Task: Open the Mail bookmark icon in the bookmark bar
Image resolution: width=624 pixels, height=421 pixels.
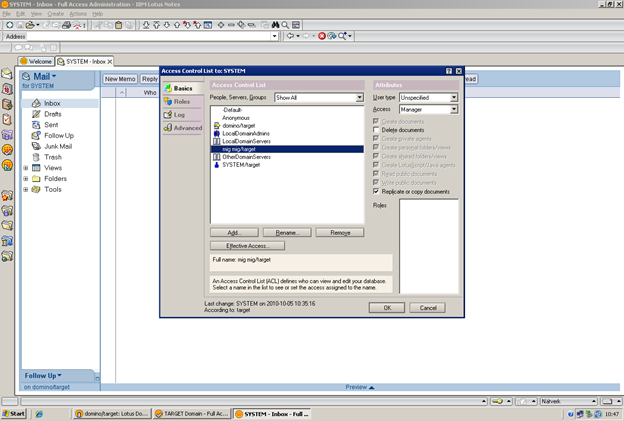Action: [7, 74]
